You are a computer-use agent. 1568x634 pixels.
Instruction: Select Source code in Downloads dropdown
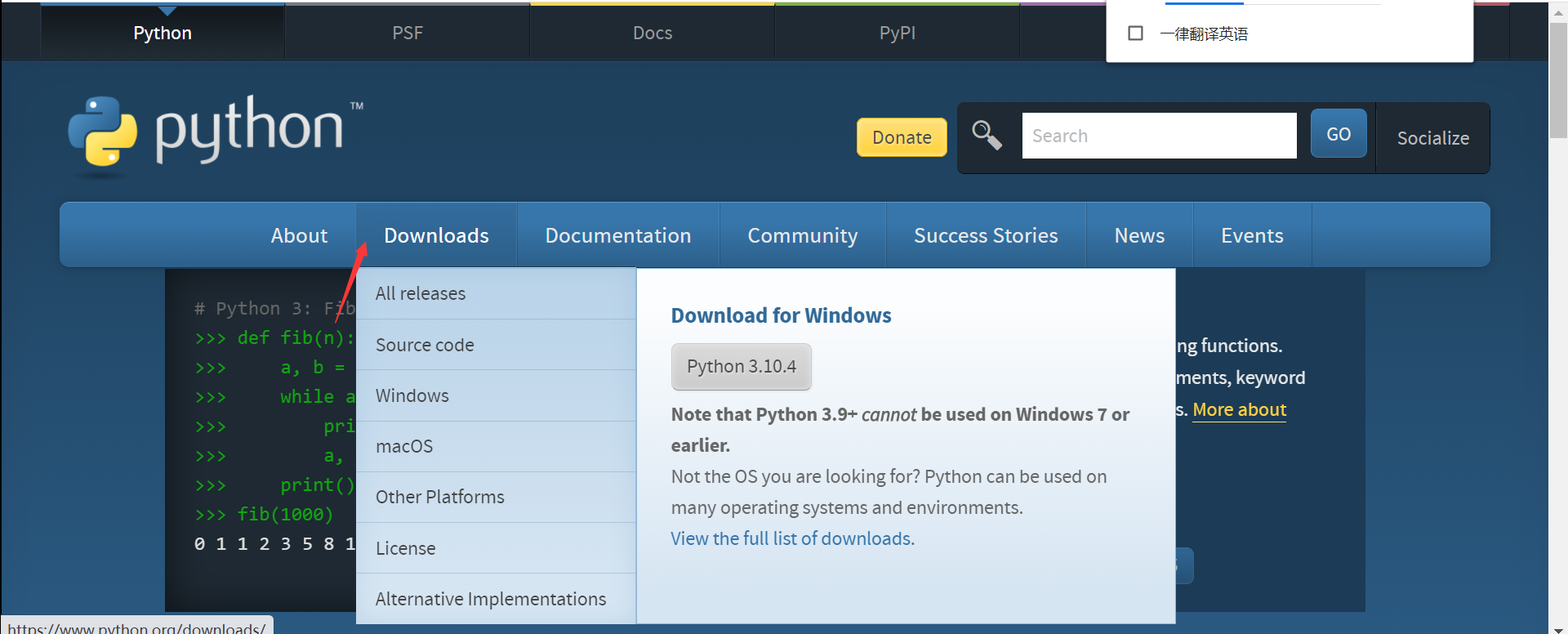coord(496,345)
